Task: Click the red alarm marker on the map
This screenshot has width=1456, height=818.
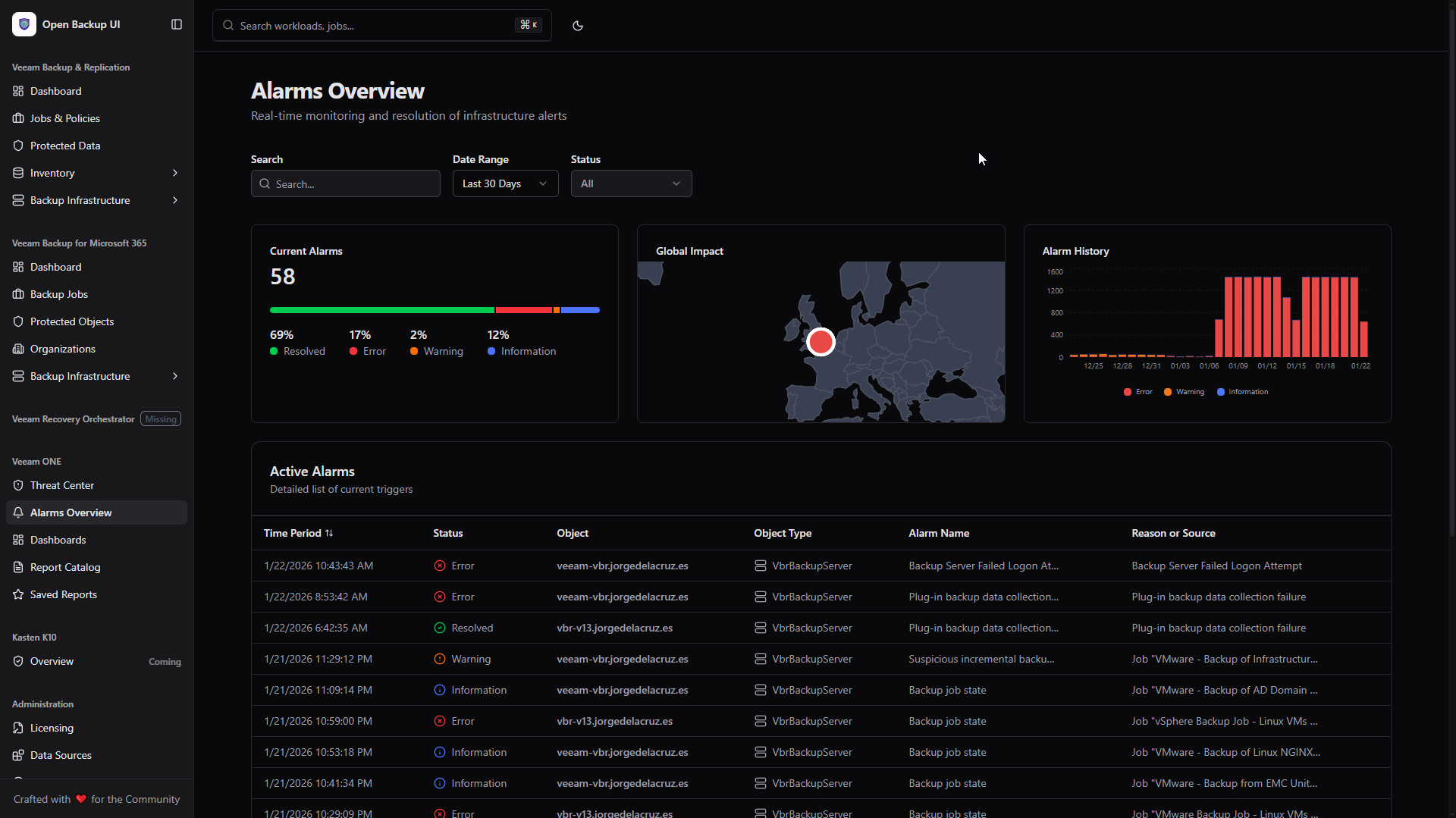Action: 820,342
